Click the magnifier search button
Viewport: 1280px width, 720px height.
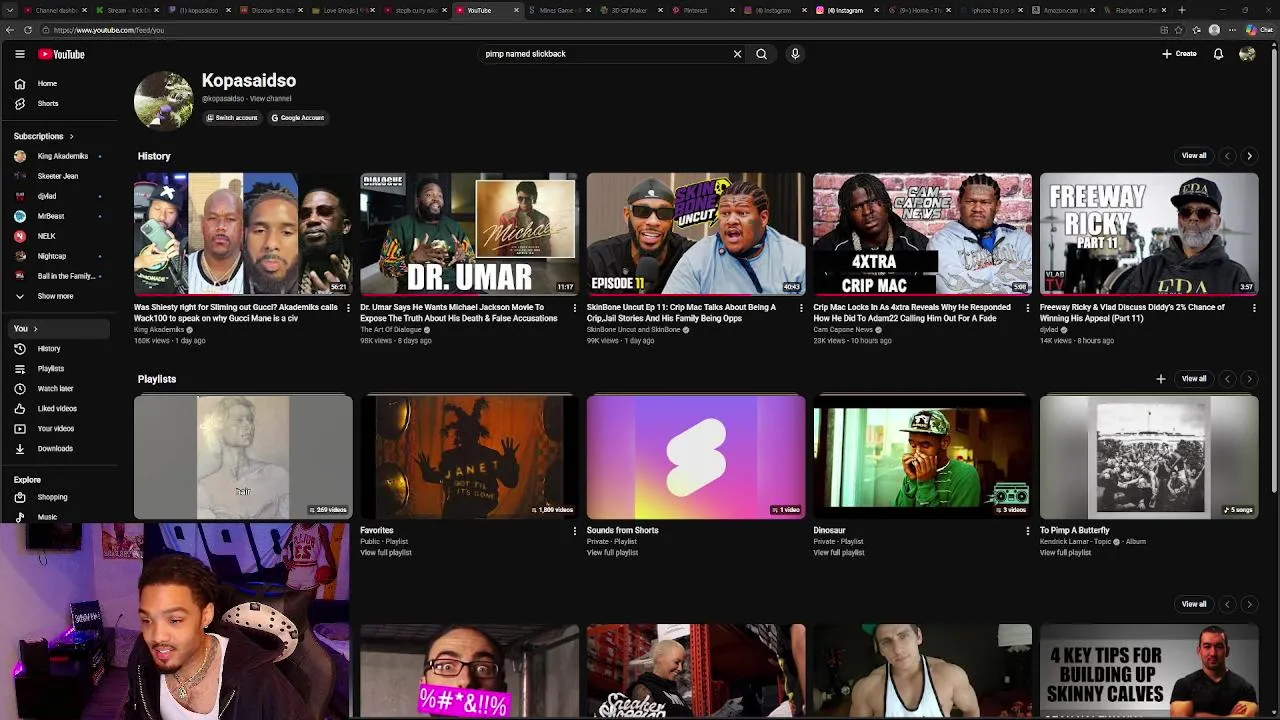(x=761, y=54)
